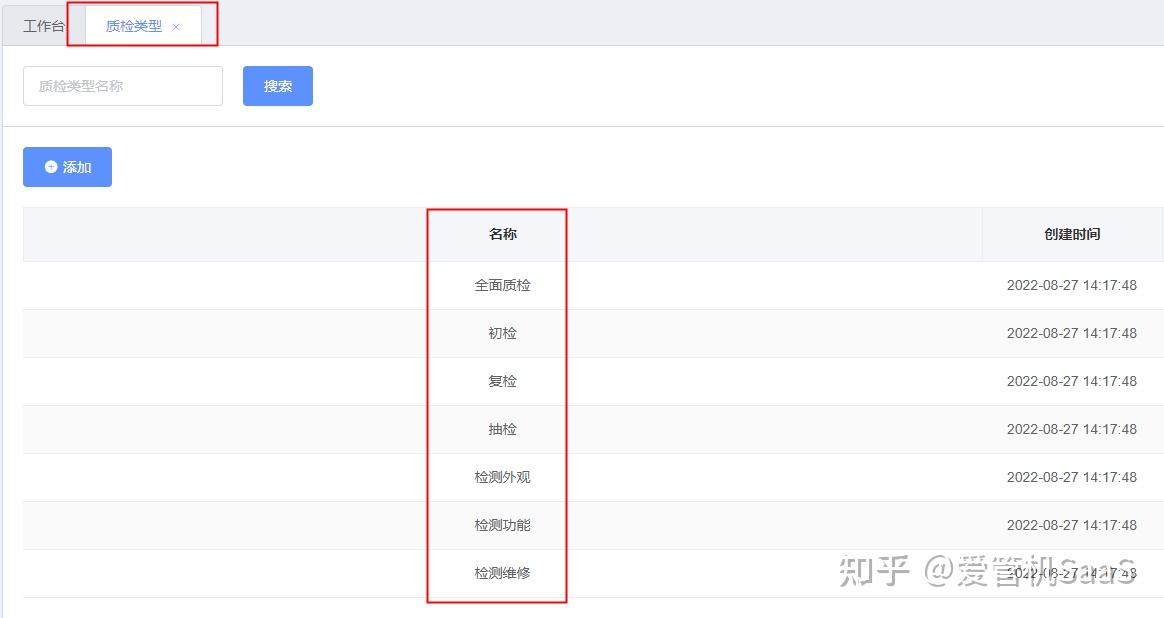The width and height of the screenshot is (1164, 618).
Task: Select the 检测维修 row
Action: coord(502,573)
